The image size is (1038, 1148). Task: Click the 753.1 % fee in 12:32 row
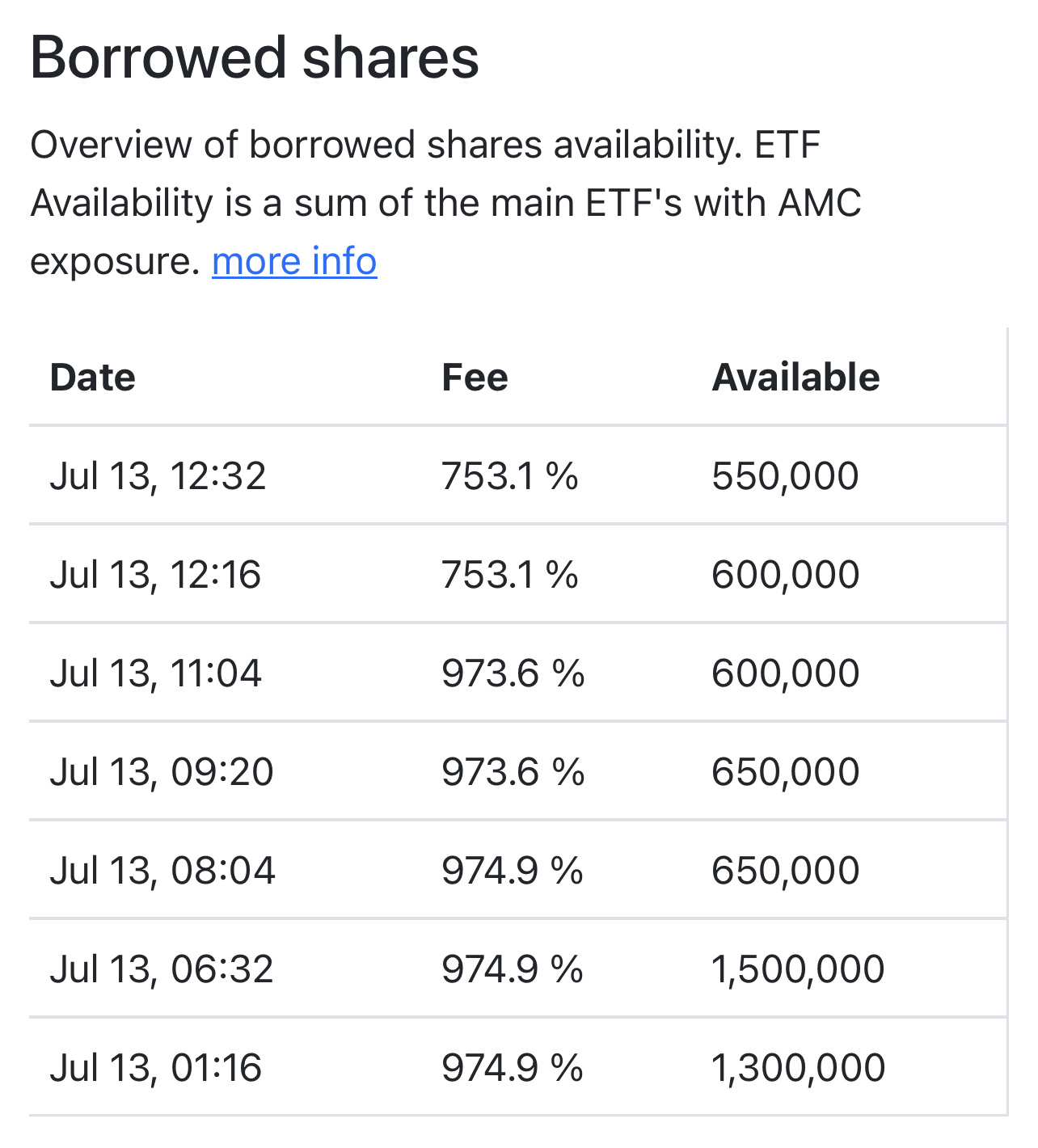pos(509,475)
